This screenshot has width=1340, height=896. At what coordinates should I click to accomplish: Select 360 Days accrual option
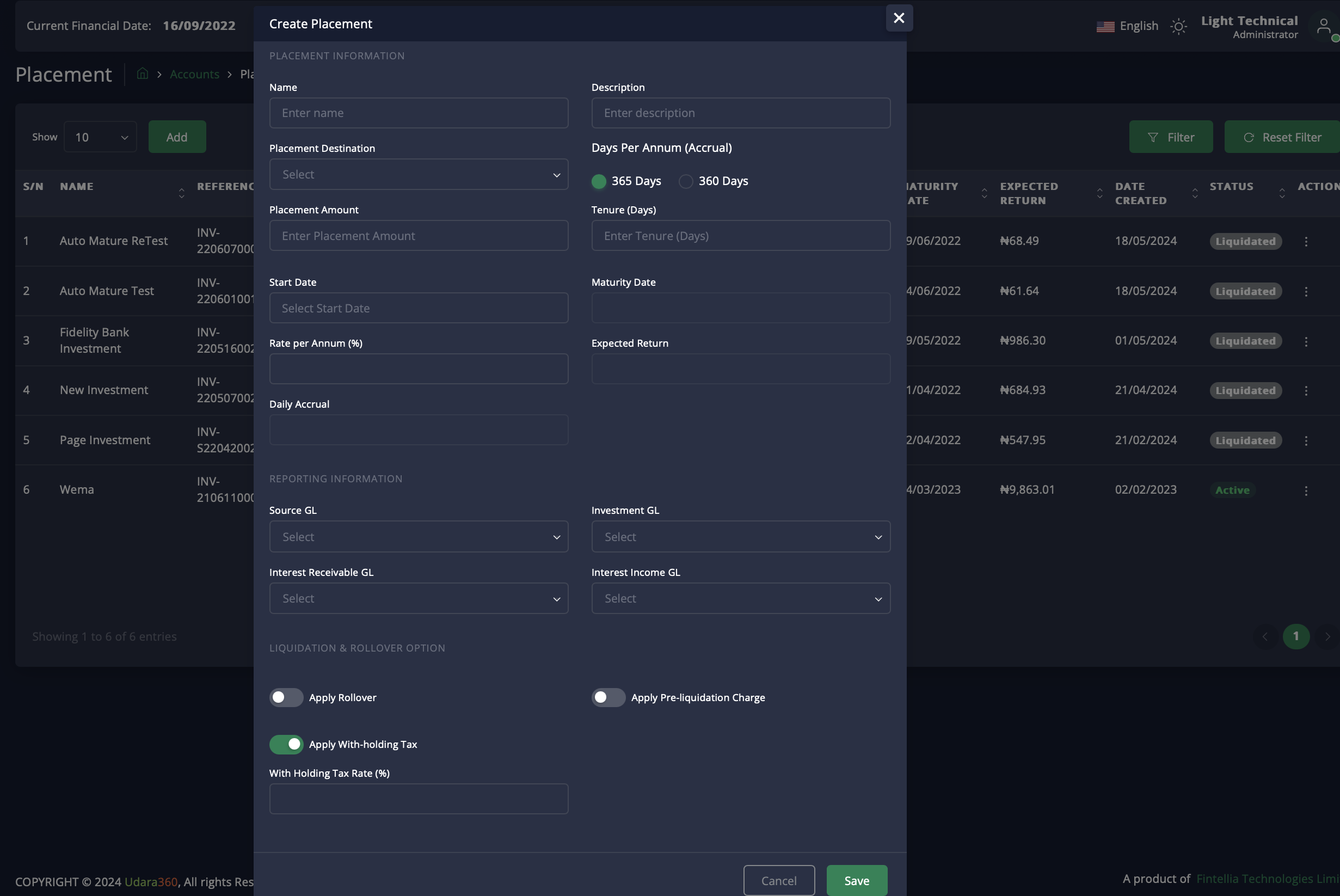685,181
